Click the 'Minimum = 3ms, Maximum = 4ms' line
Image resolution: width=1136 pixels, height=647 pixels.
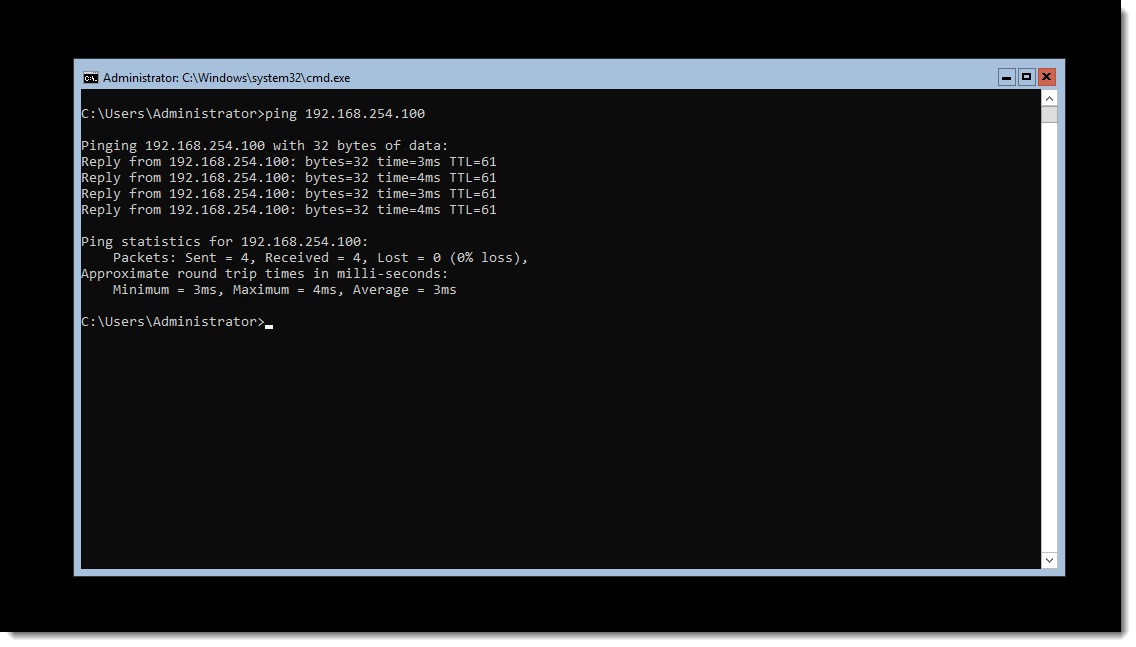285,289
